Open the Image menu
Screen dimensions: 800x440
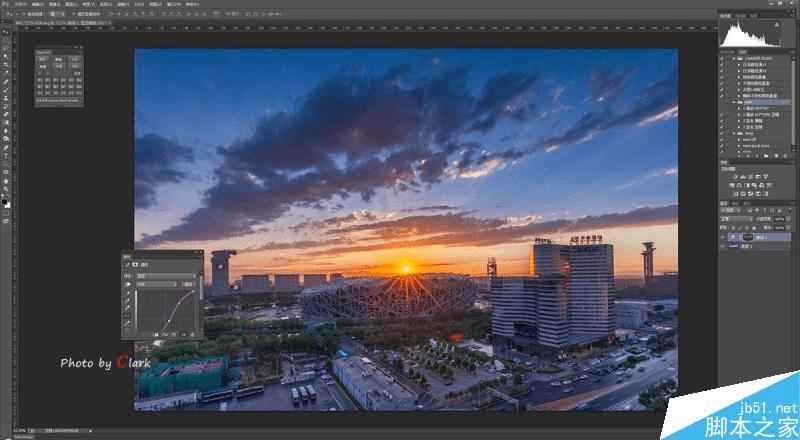[x=55, y=4]
